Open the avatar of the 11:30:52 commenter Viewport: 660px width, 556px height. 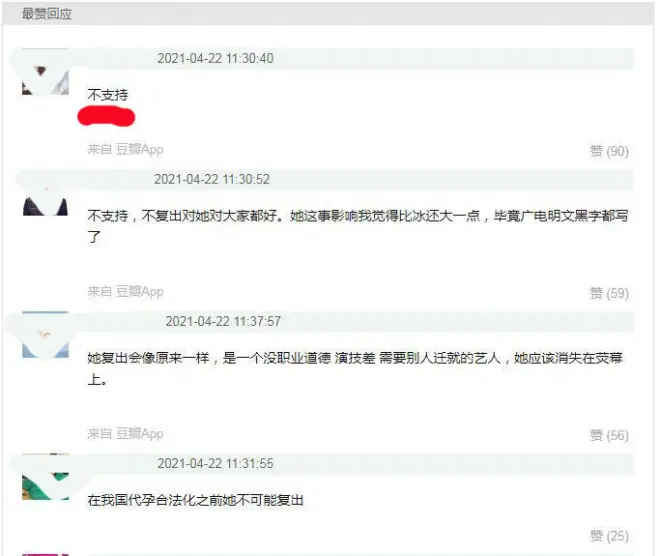tap(45, 193)
